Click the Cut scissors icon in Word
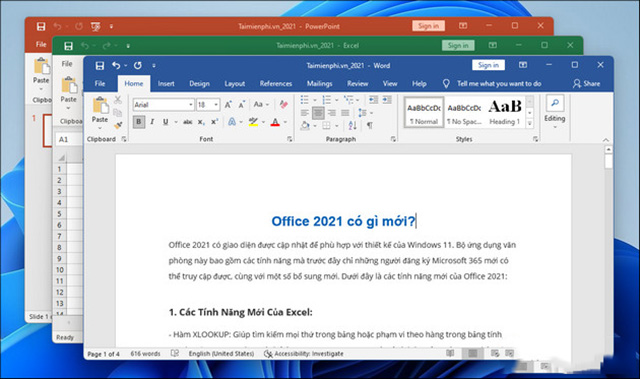The height and width of the screenshot is (379, 640). [x=118, y=100]
